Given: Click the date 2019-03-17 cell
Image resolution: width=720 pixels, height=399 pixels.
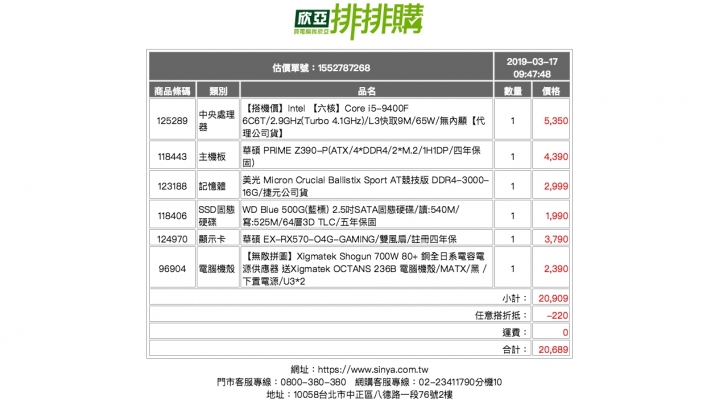Looking at the screenshot, I should [532, 67].
